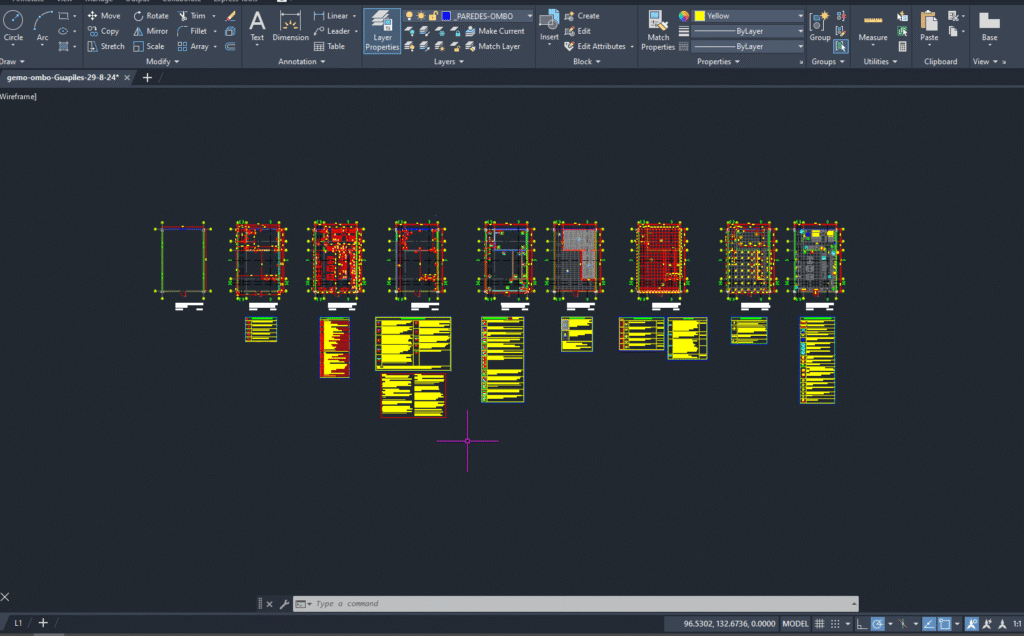Open the _PAREDES-OMBO layer dropdown
The height and width of the screenshot is (636, 1024).
point(485,16)
